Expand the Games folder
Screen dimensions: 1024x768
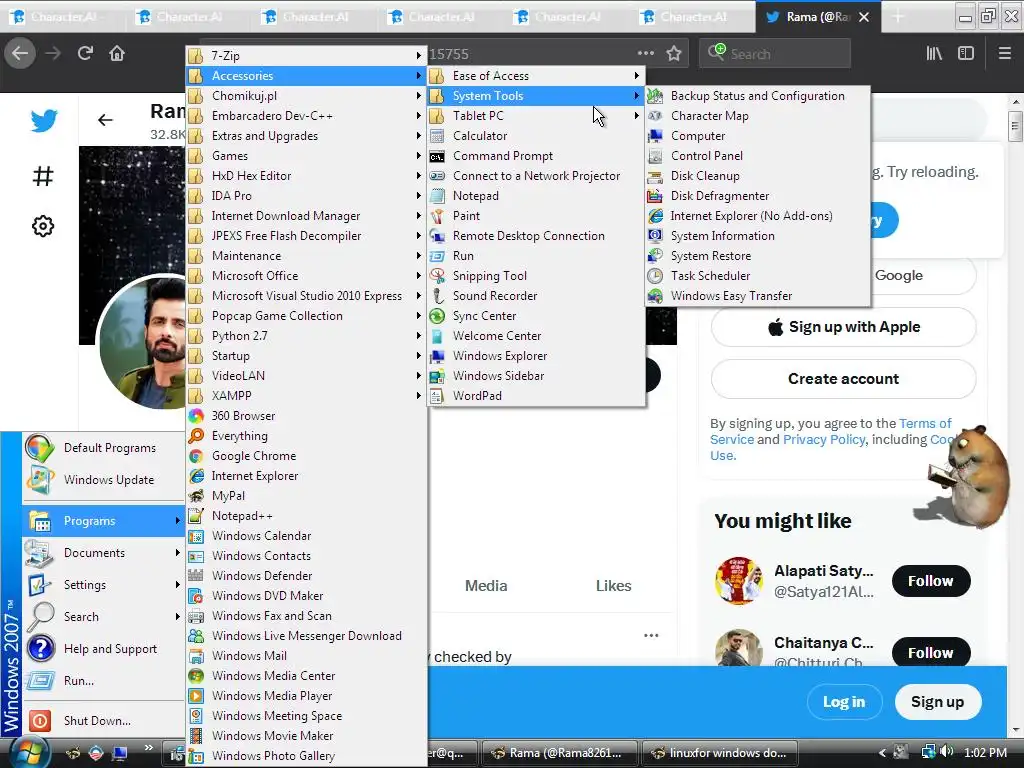tap(306, 155)
